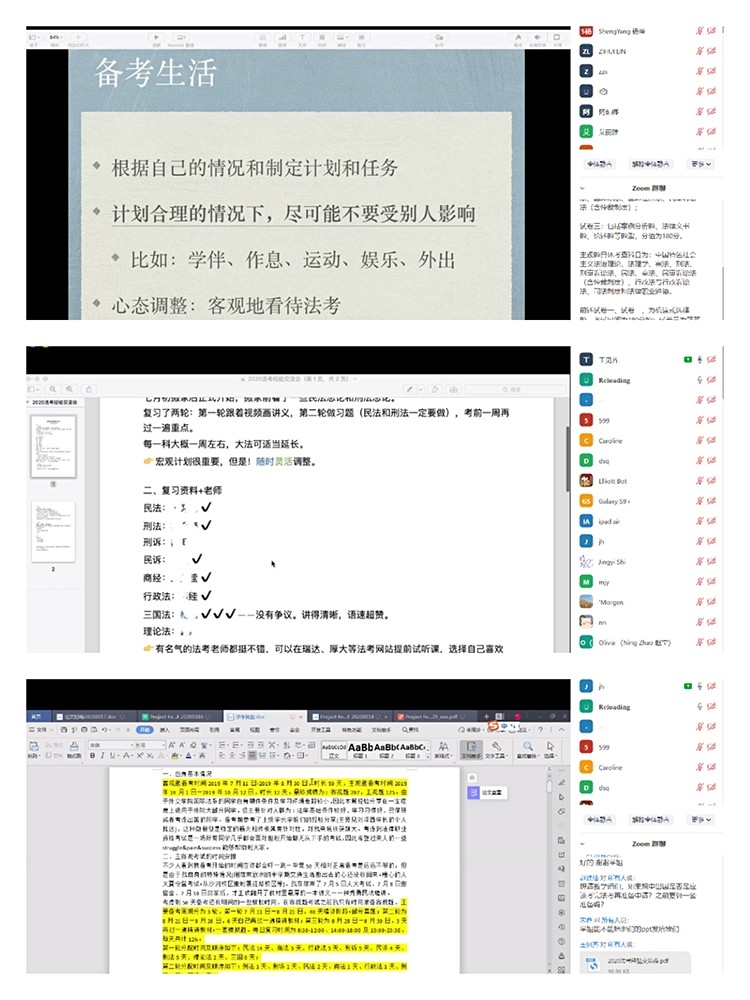750x1000 pixels.
Task: Select the 开始 ribbon tab in WPS
Action: [x=145, y=730]
